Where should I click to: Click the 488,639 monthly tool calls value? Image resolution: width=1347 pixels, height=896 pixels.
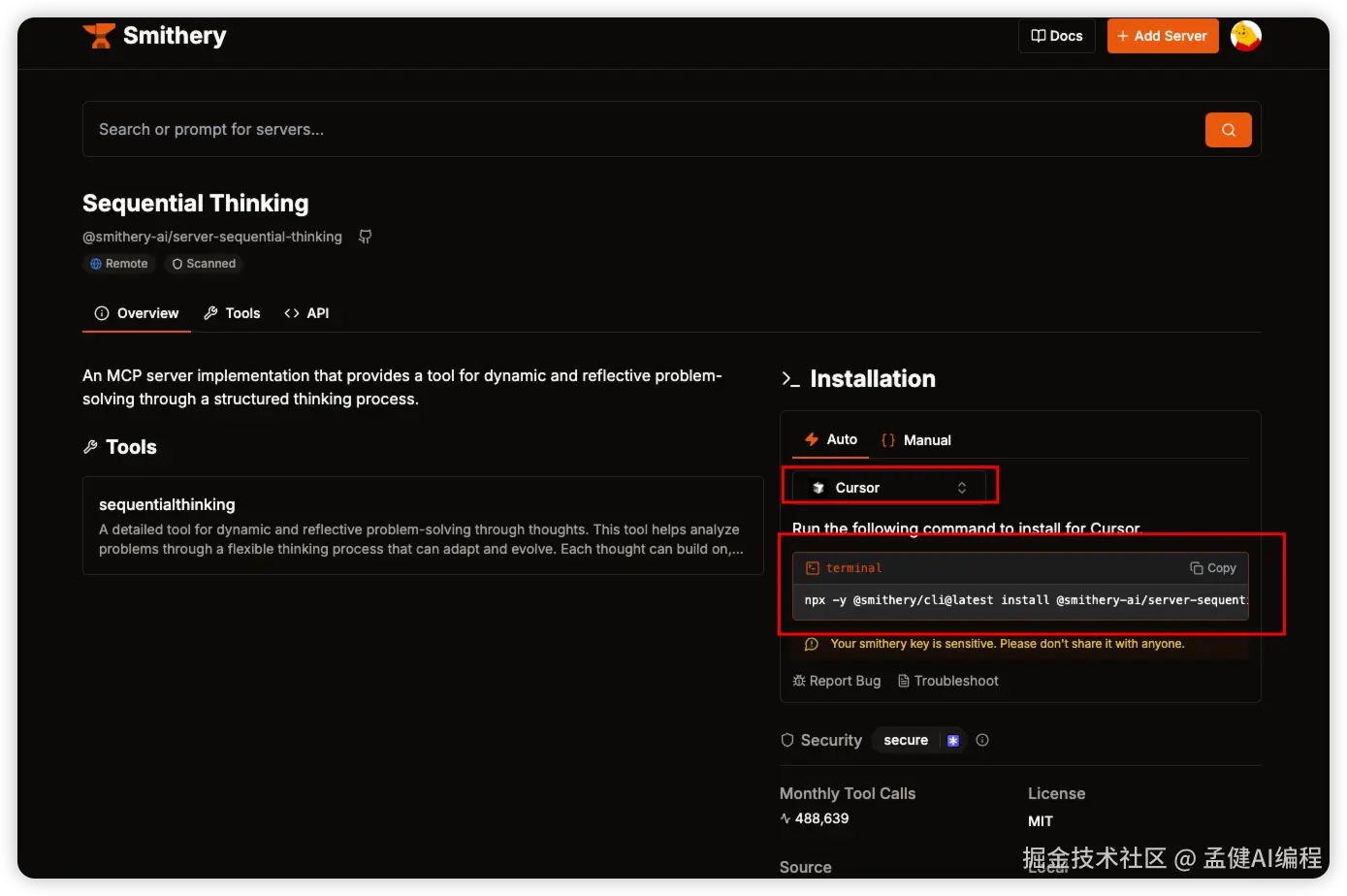821,818
